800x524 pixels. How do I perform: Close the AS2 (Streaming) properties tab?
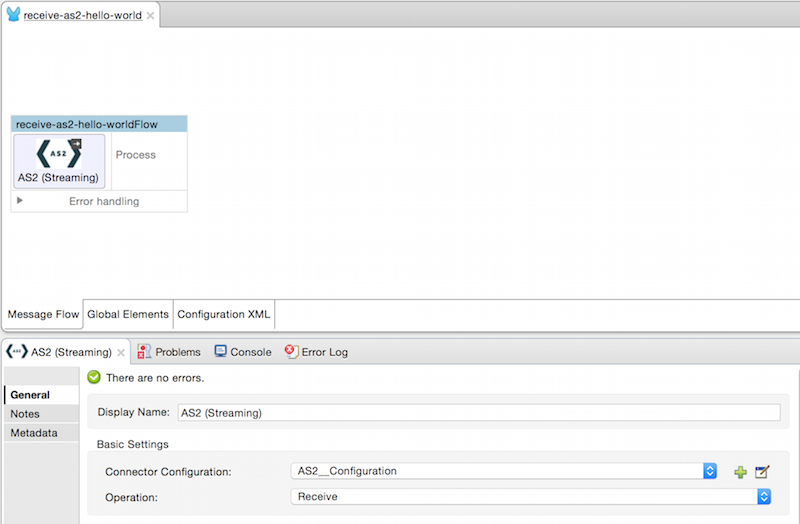point(121,353)
